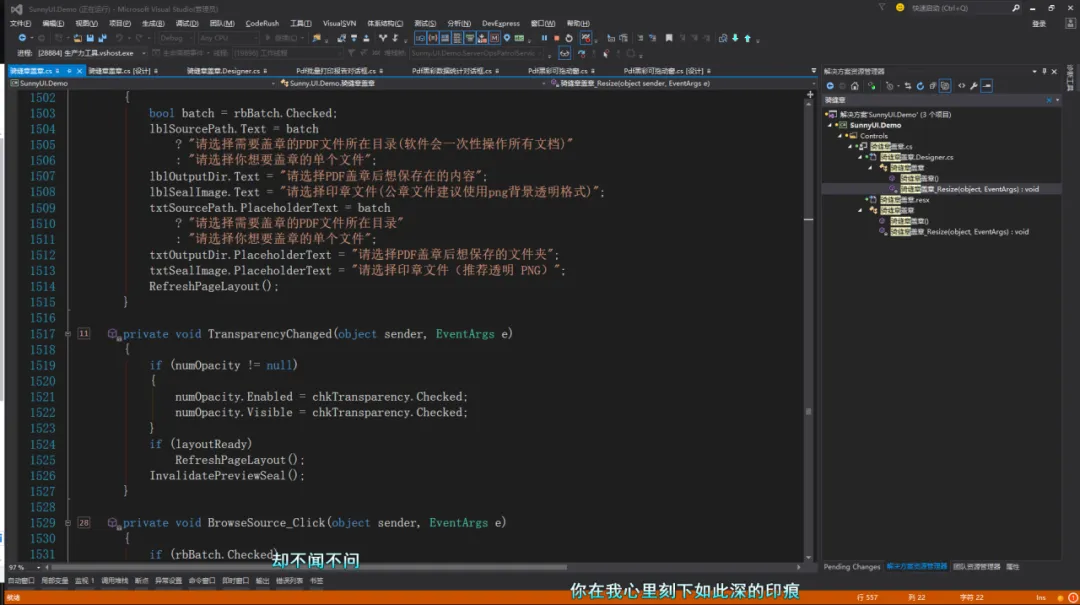Toggle auto-hide pin on Solution Explorer panel
Viewport: 1080px width, 605px height.
1044,72
